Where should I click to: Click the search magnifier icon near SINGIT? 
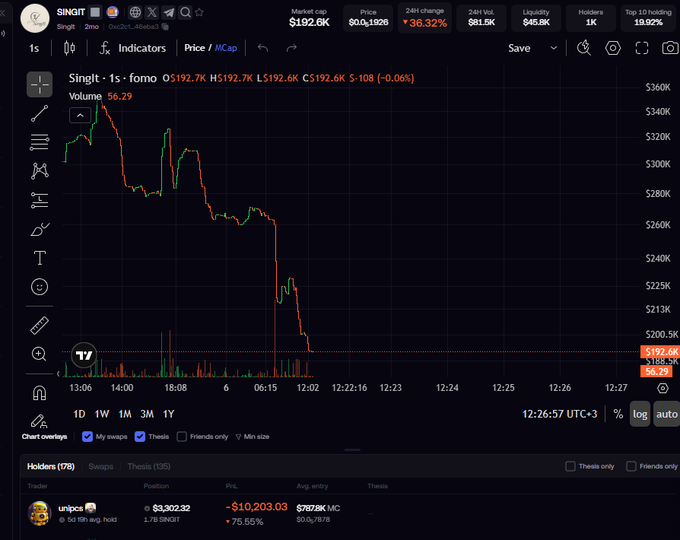185,12
